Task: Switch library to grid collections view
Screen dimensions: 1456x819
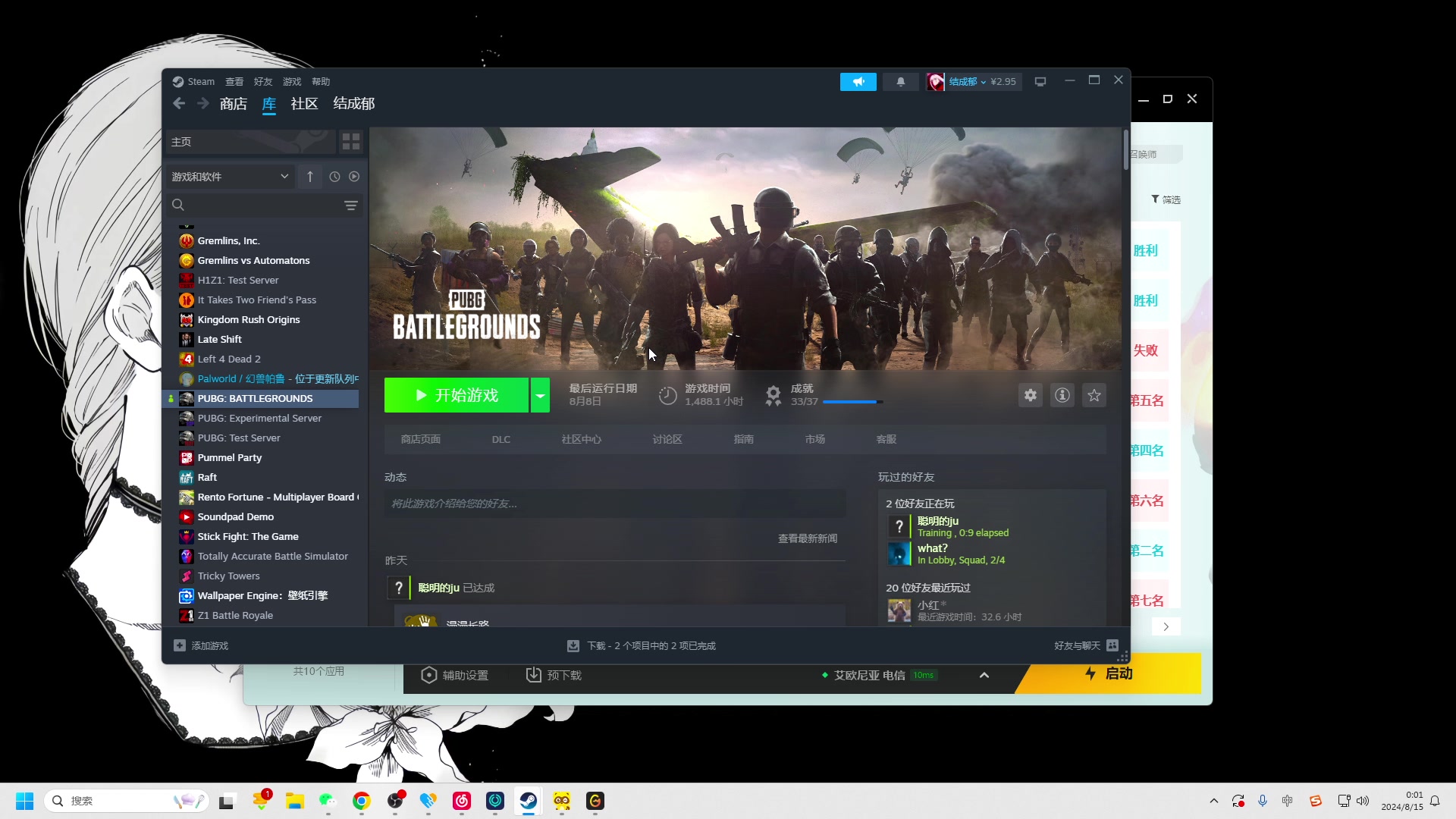Action: (x=350, y=142)
